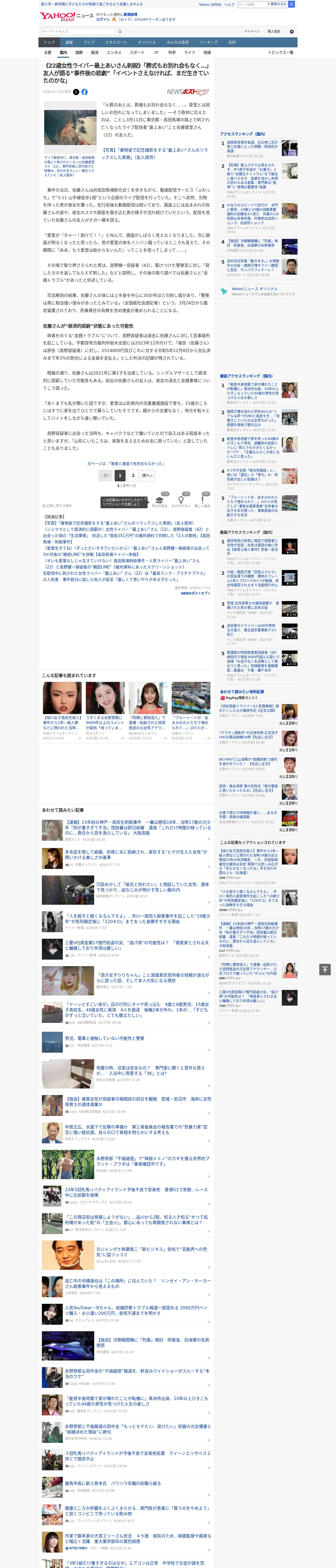Select the 科学 category tab

pyautogui.click(x=172, y=52)
